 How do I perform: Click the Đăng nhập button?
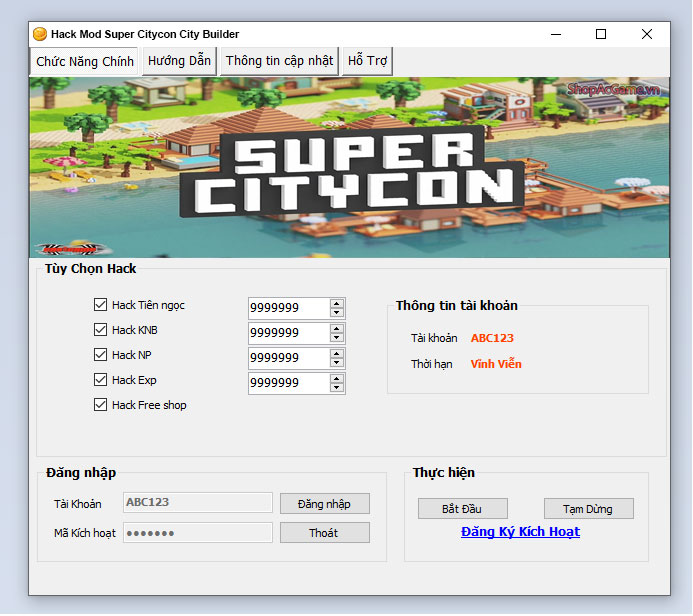[x=324, y=504]
